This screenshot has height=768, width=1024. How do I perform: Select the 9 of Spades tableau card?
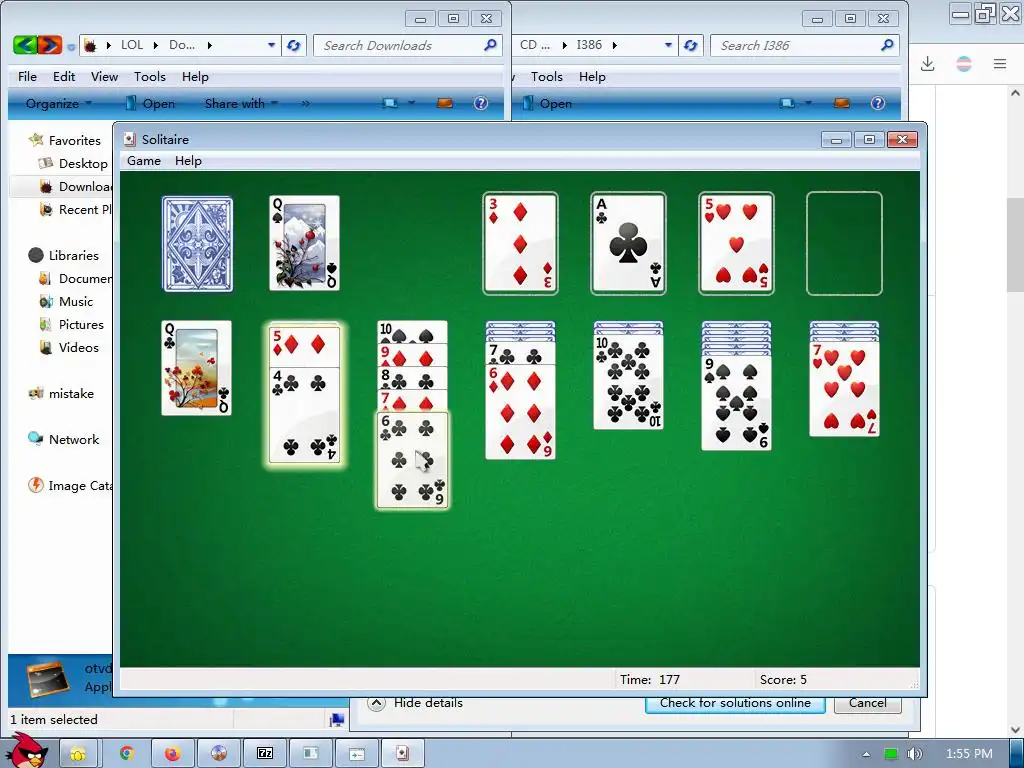[736, 403]
